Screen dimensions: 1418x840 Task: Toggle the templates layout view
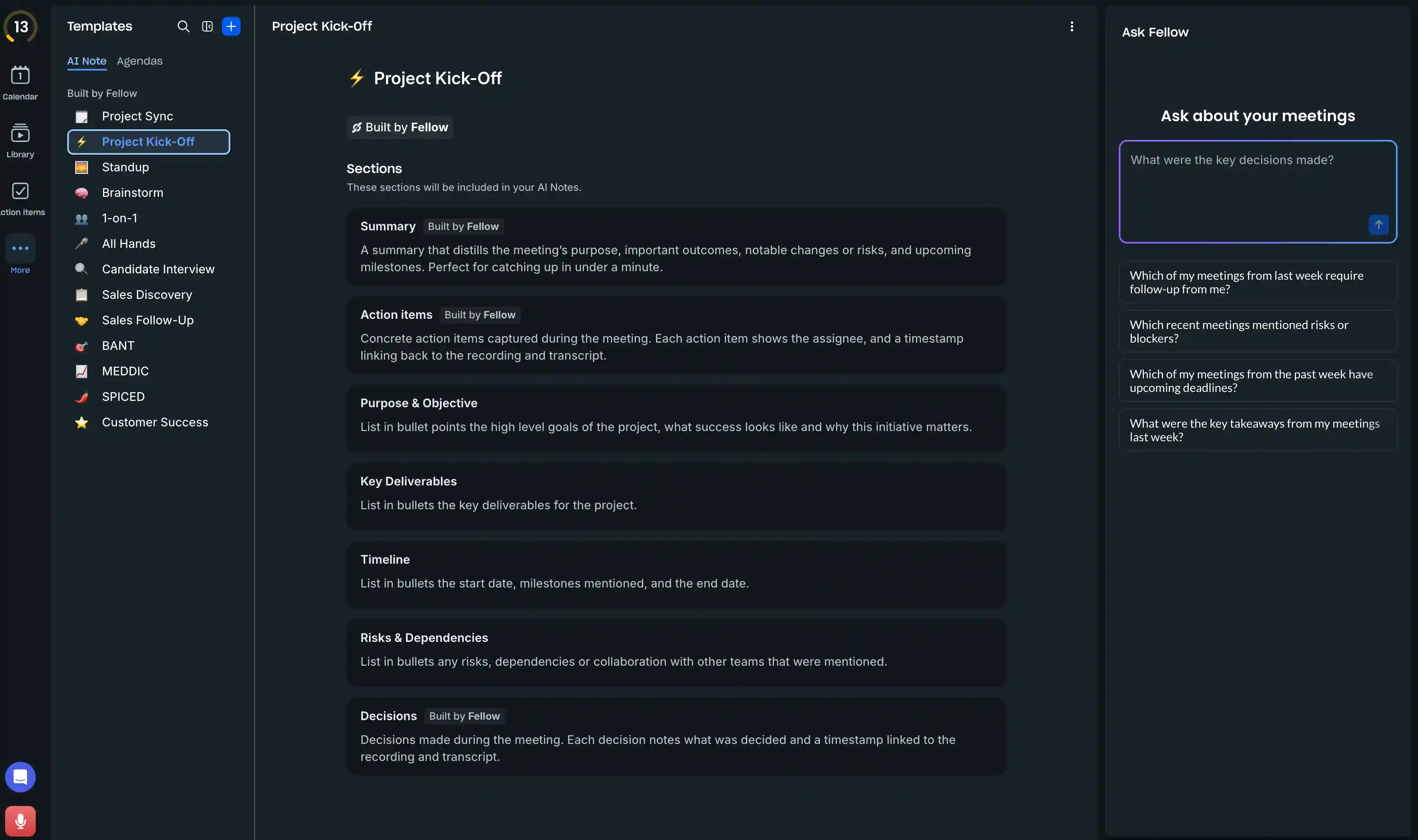pyautogui.click(x=207, y=26)
